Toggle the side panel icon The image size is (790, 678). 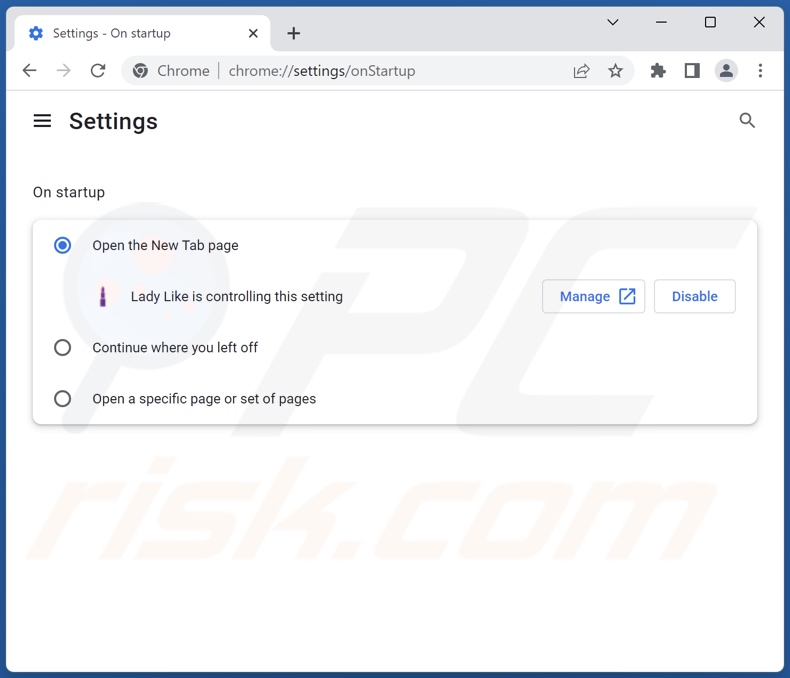692,71
